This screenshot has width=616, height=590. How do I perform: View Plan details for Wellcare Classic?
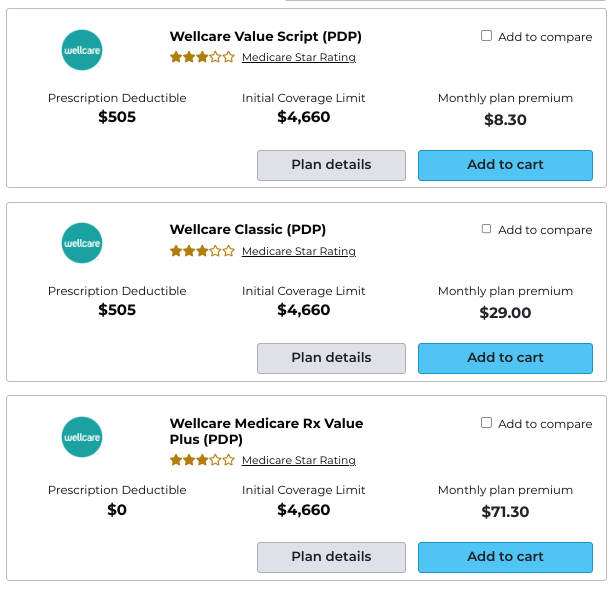[331, 358]
